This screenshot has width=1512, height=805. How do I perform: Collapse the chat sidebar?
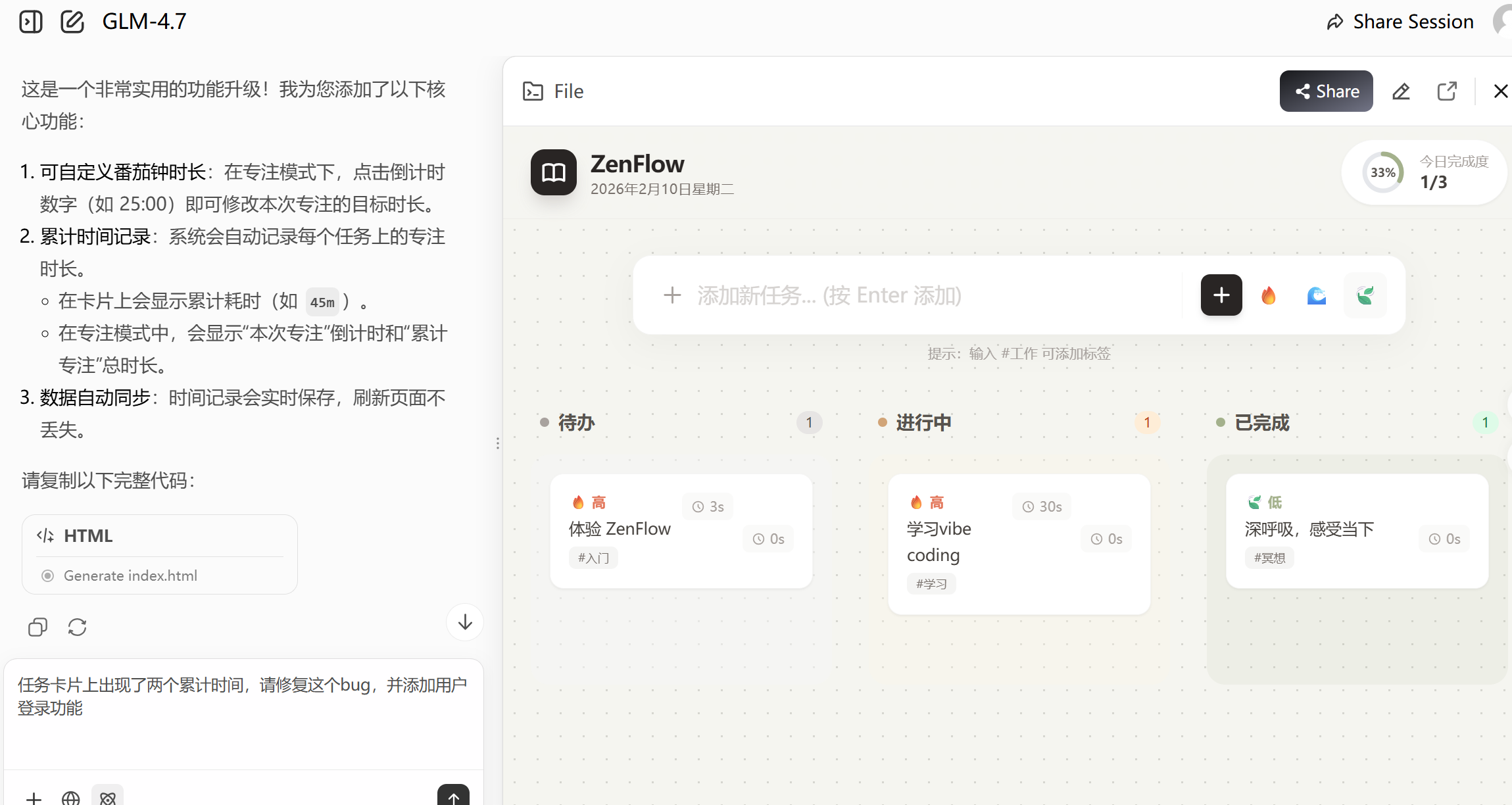(30, 21)
